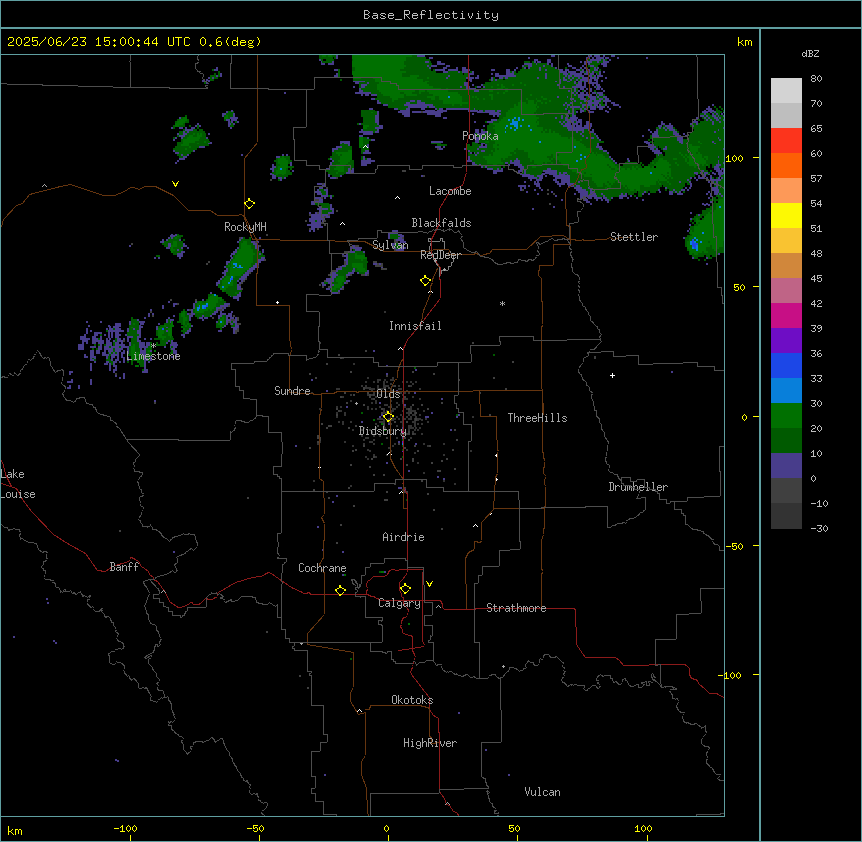Select the Limestone label
This screenshot has height=842, width=862.
(x=153, y=356)
